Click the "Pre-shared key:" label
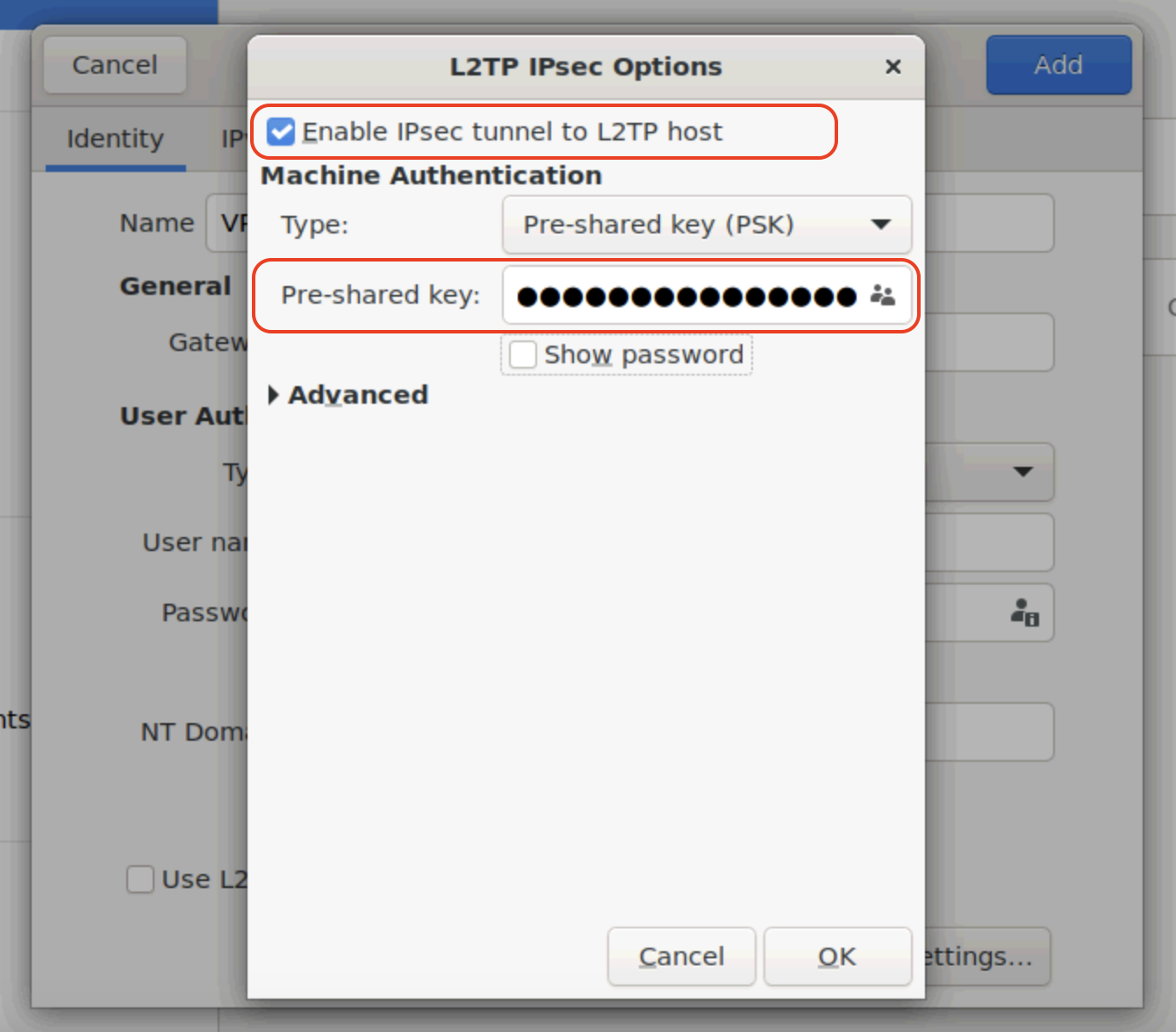The height and width of the screenshot is (1032, 1176). tap(380, 295)
